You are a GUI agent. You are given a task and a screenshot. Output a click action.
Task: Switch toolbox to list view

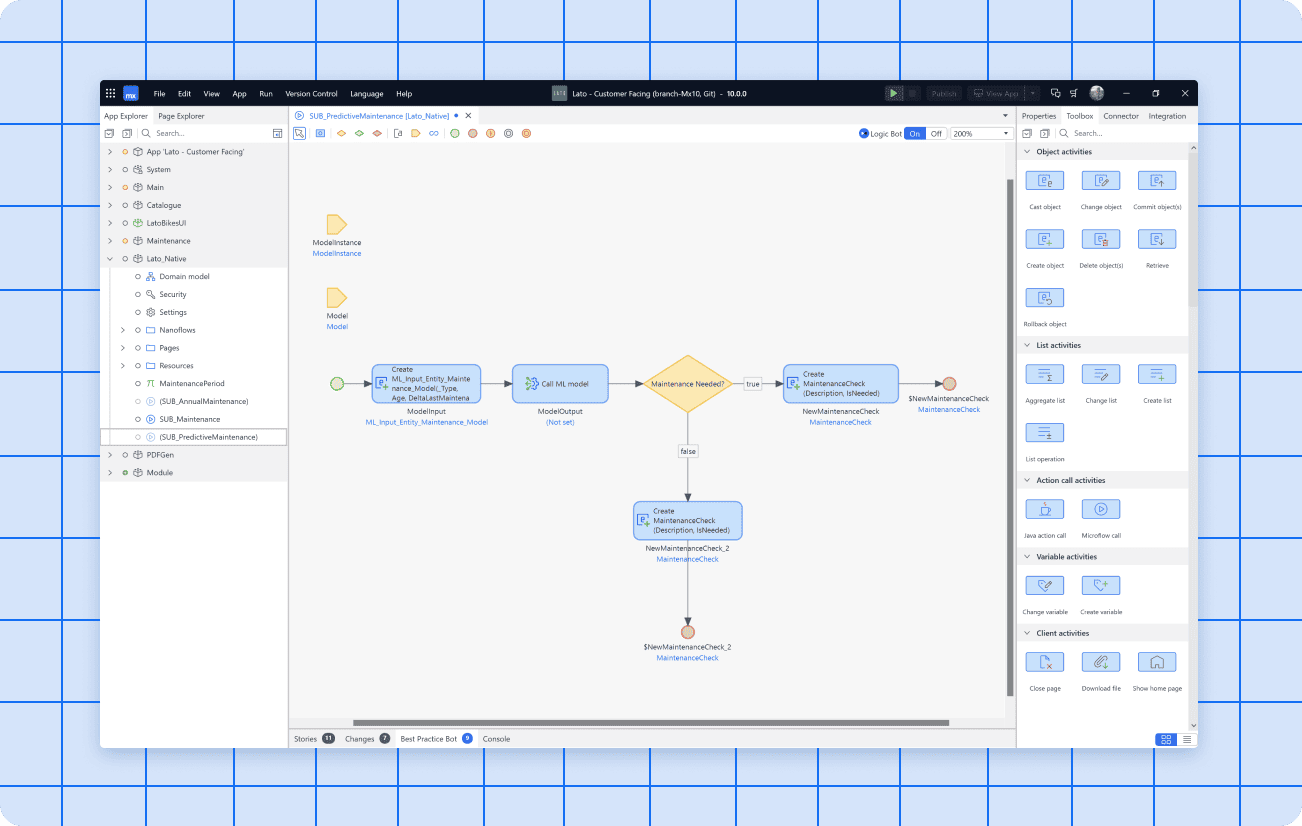coord(1186,739)
